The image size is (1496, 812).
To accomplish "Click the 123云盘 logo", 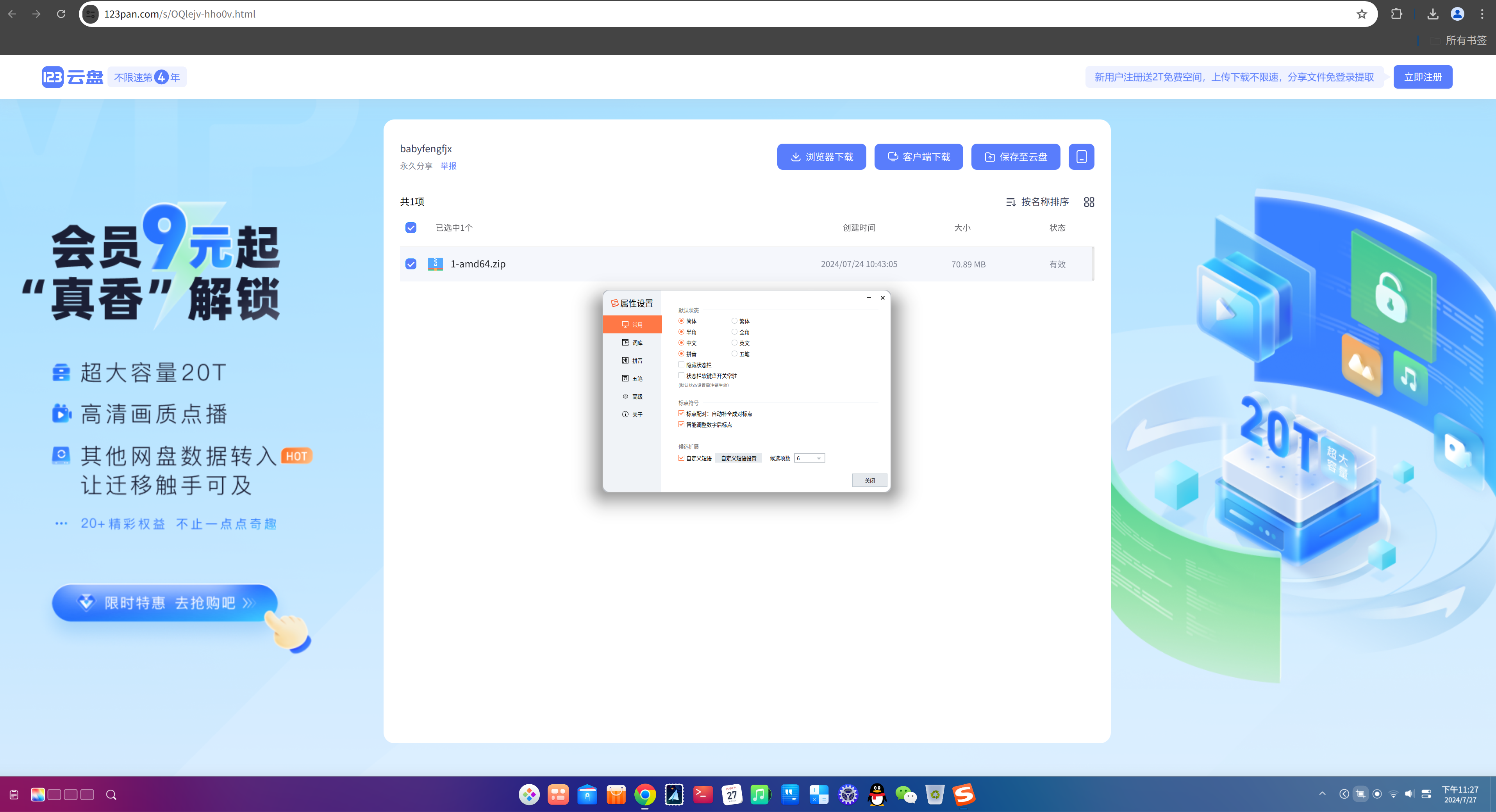I will 72,77.
